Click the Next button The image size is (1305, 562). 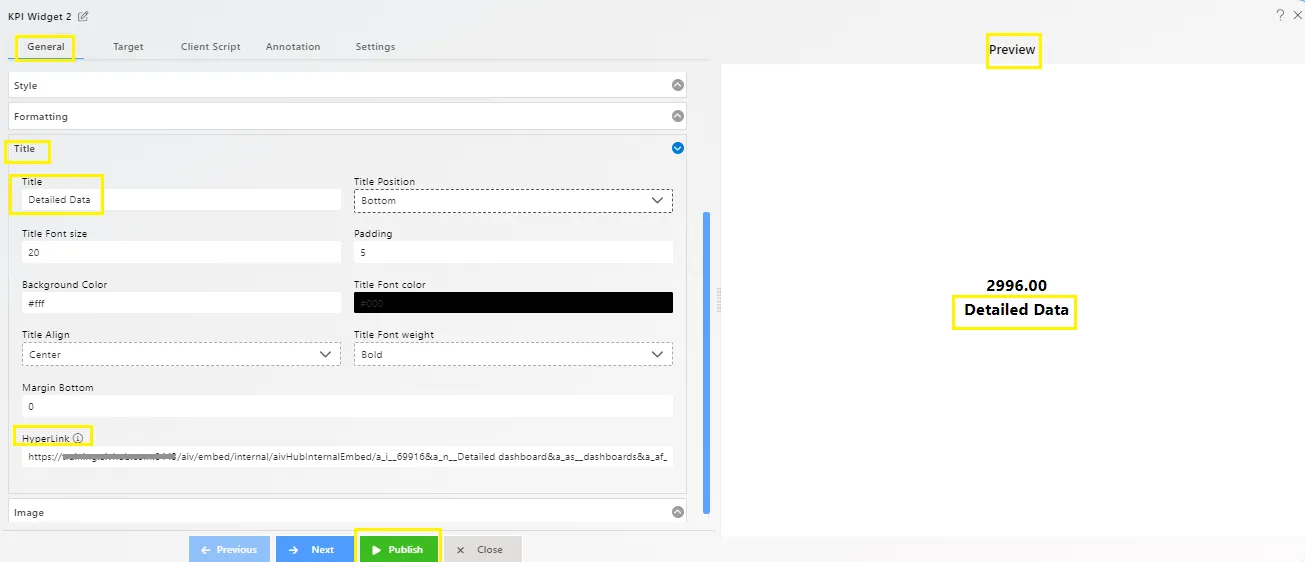pos(313,550)
